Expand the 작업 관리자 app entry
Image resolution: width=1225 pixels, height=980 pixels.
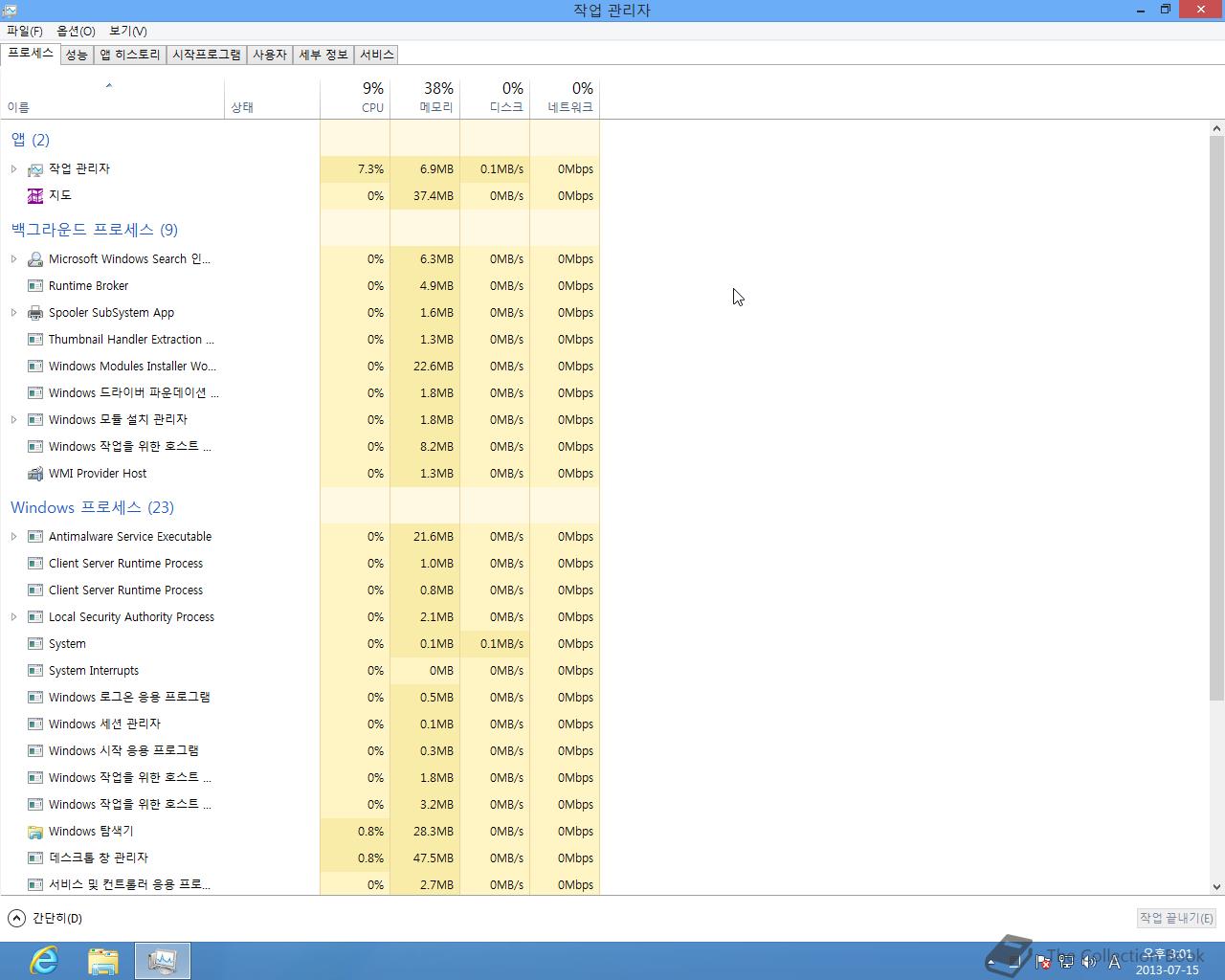(13, 168)
